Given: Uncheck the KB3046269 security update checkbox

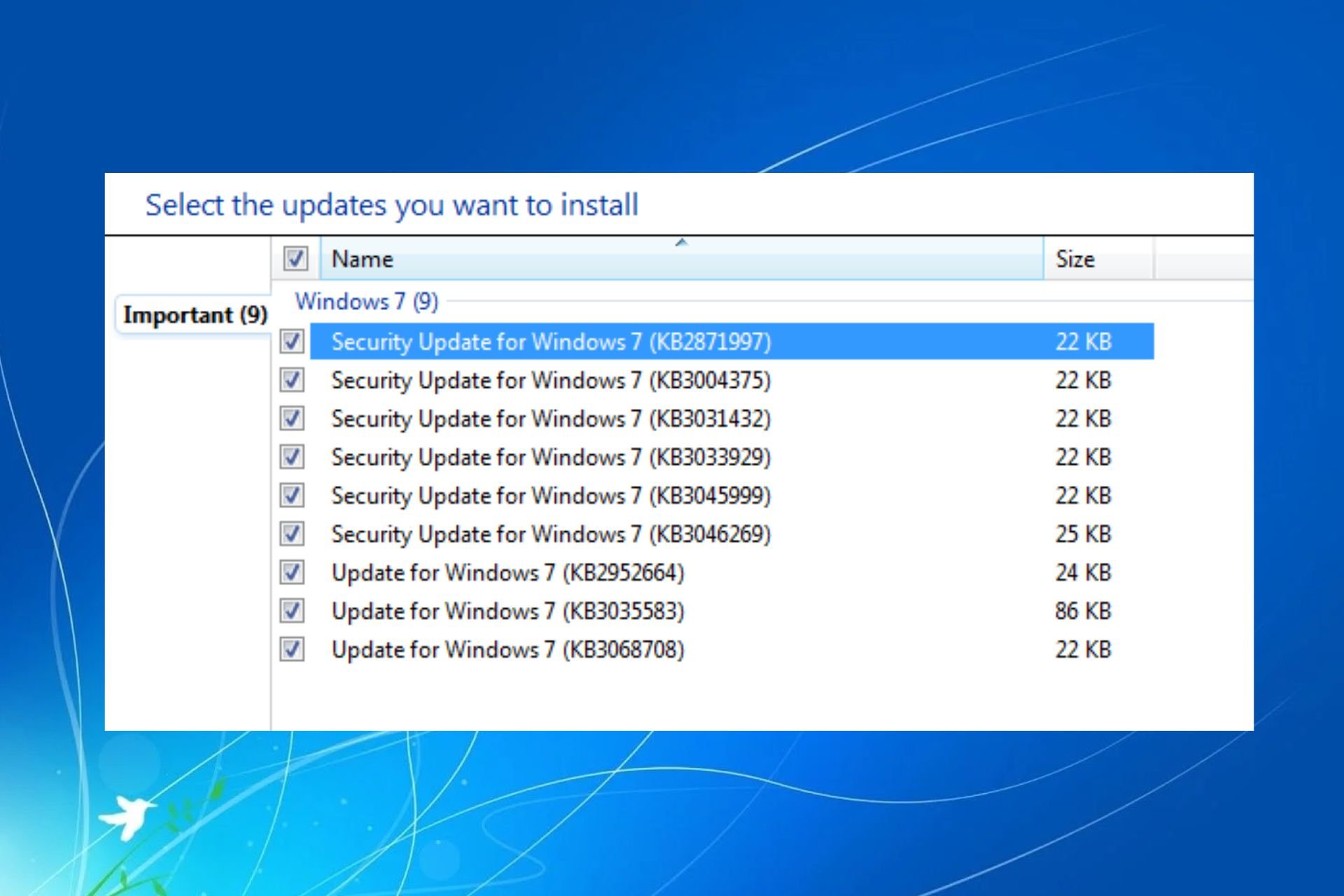Looking at the screenshot, I should pyautogui.click(x=292, y=534).
